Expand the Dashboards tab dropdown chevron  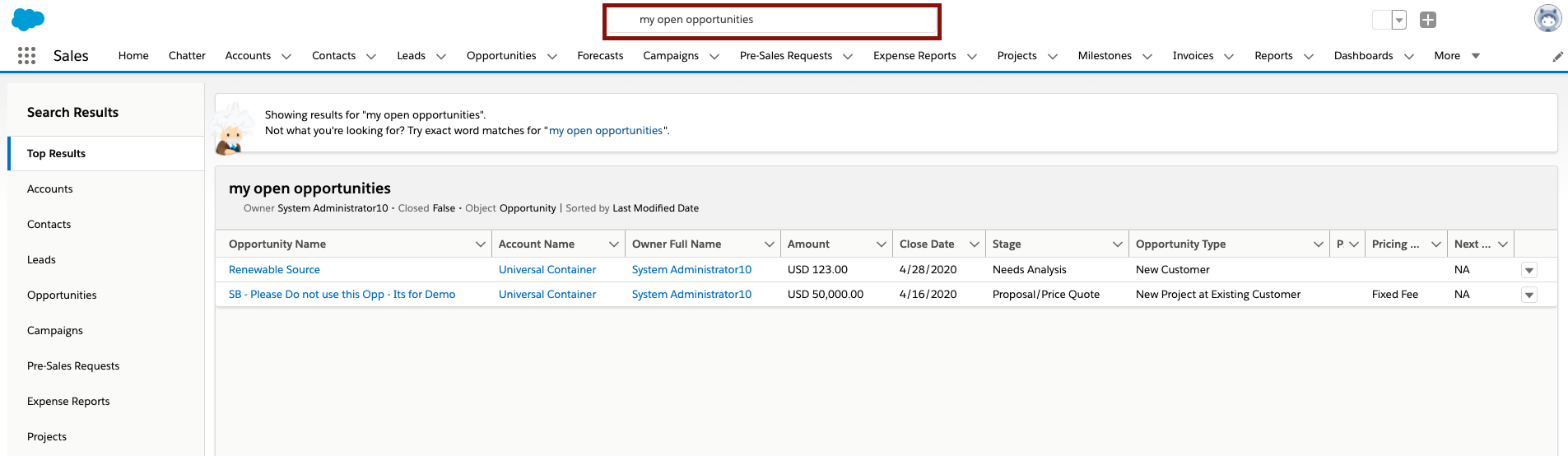(1409, 57)
